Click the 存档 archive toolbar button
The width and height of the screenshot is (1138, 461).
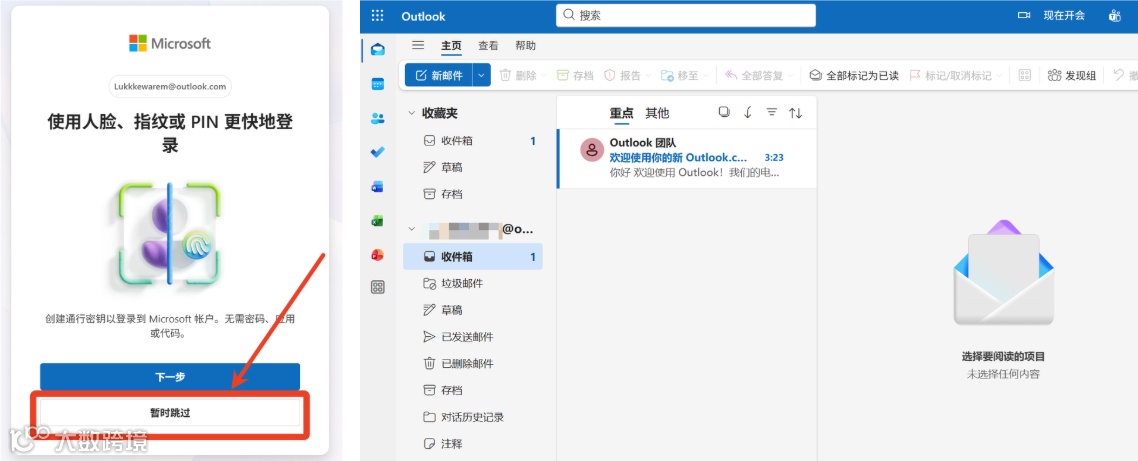tap(576, 76)
